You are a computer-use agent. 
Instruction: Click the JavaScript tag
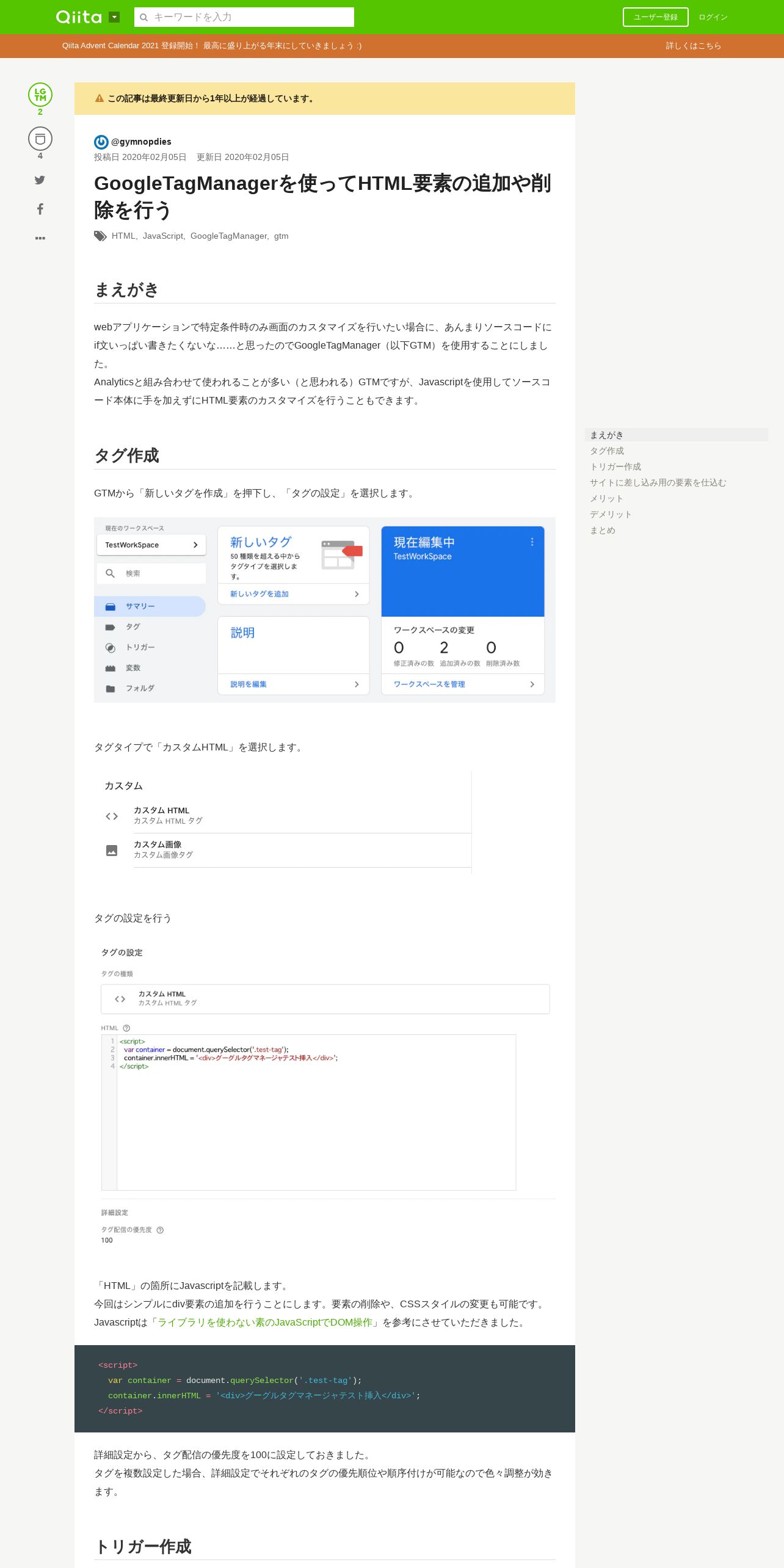162,236
